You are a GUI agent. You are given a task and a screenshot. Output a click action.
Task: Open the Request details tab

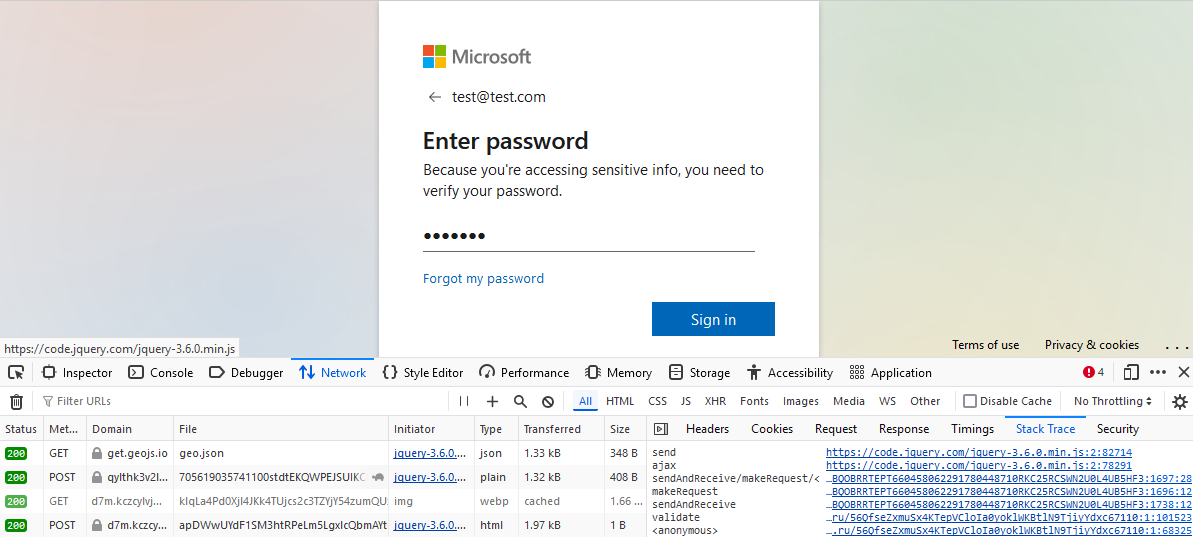(x=835, y=429)
